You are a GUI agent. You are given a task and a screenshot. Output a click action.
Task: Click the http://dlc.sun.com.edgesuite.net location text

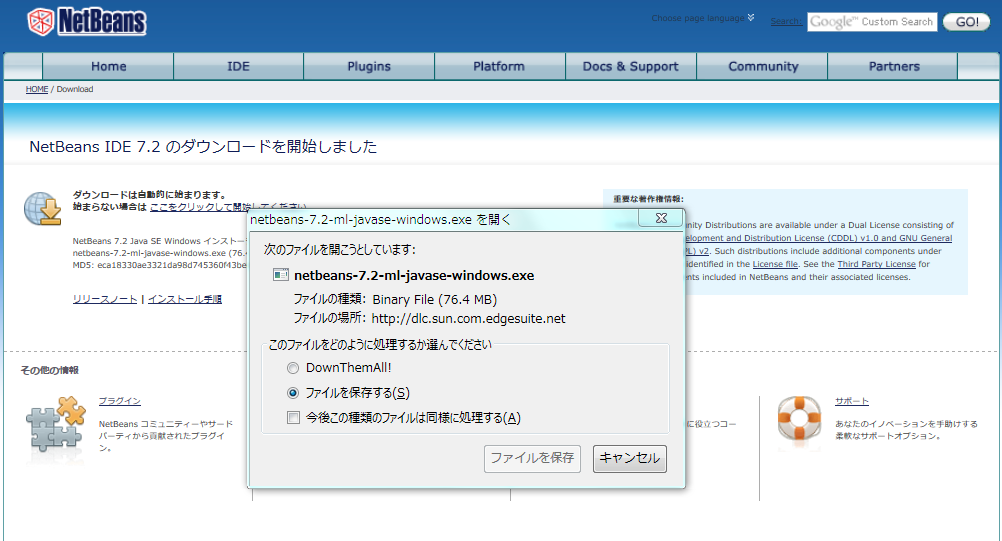(468, 318)
